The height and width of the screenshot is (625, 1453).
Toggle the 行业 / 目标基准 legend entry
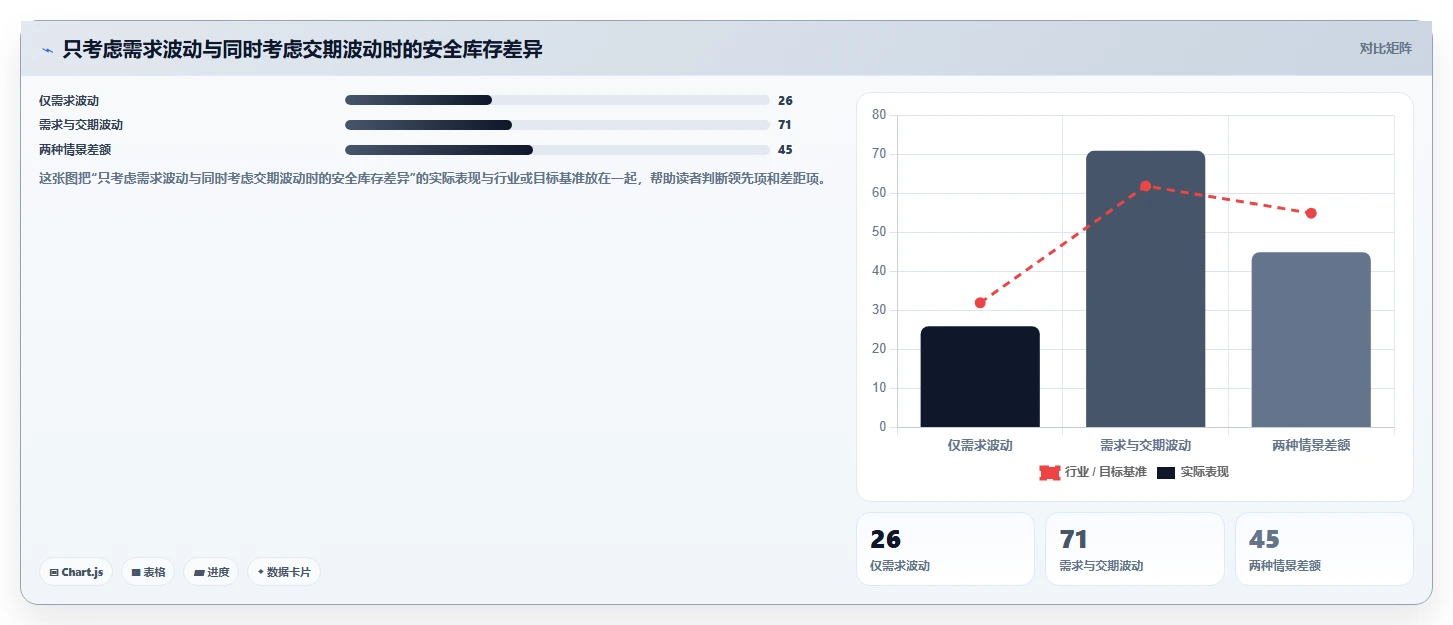click(1093, 472)
